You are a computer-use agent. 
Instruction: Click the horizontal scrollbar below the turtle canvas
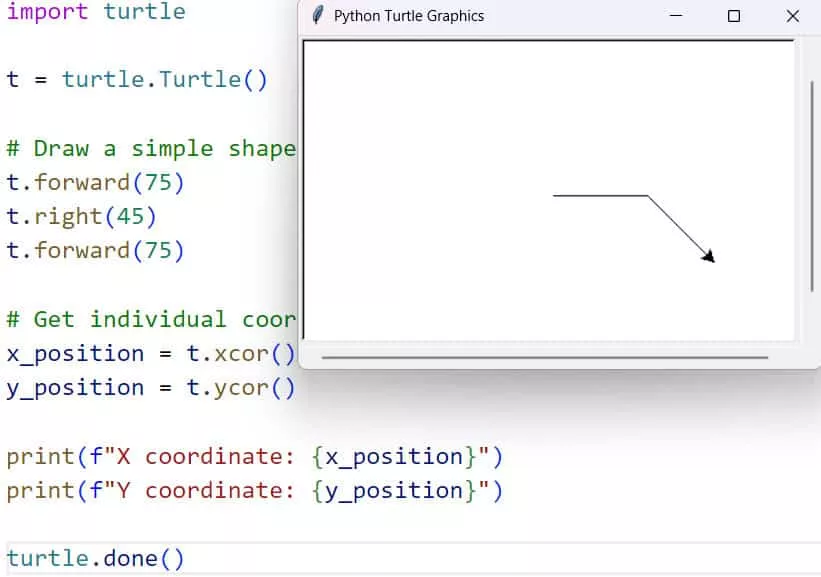tap(544, 356)
